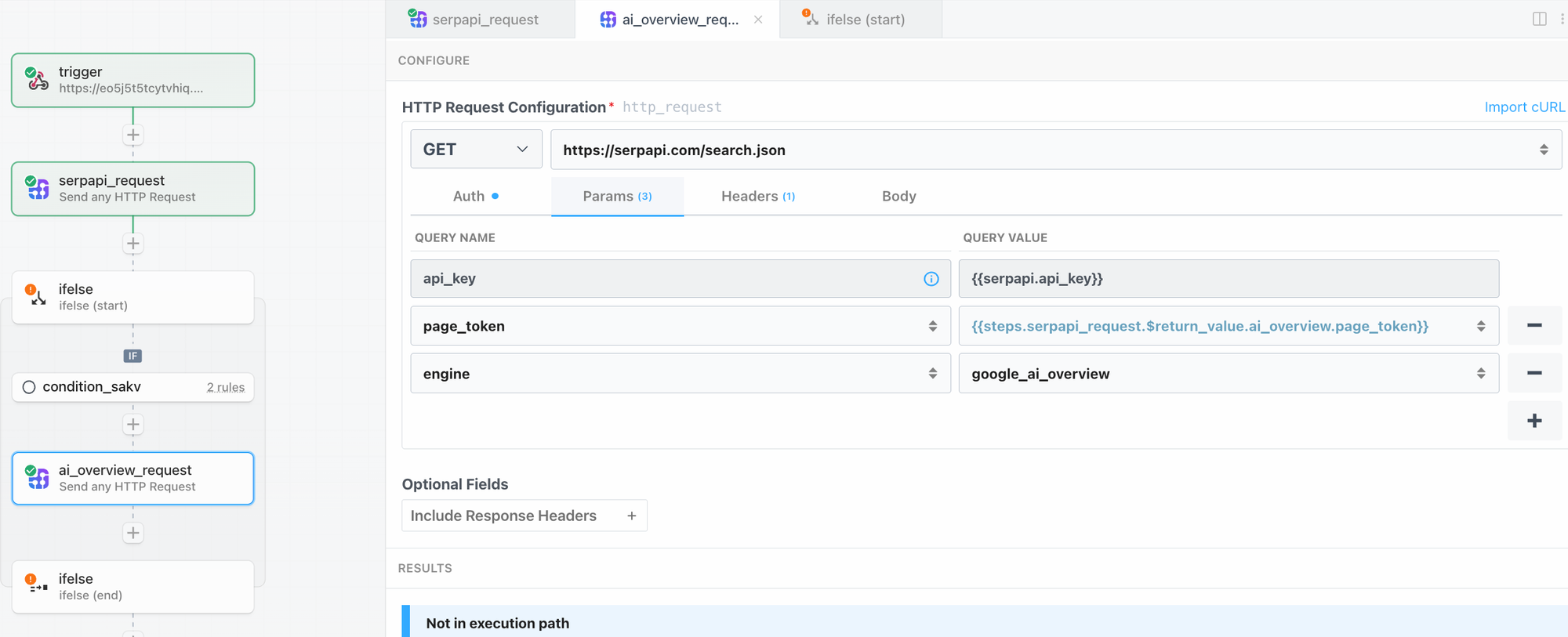
Task: Add step below condition_sakv
Action: (133, 425)
